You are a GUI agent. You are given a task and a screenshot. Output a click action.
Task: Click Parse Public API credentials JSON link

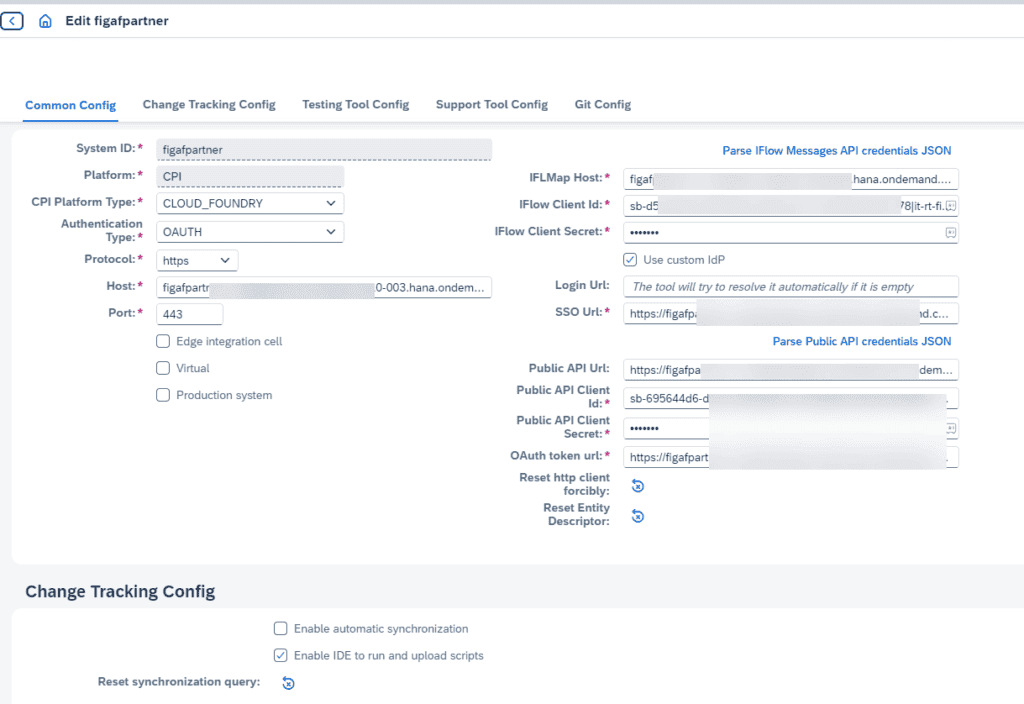click(x=862, y=341)
